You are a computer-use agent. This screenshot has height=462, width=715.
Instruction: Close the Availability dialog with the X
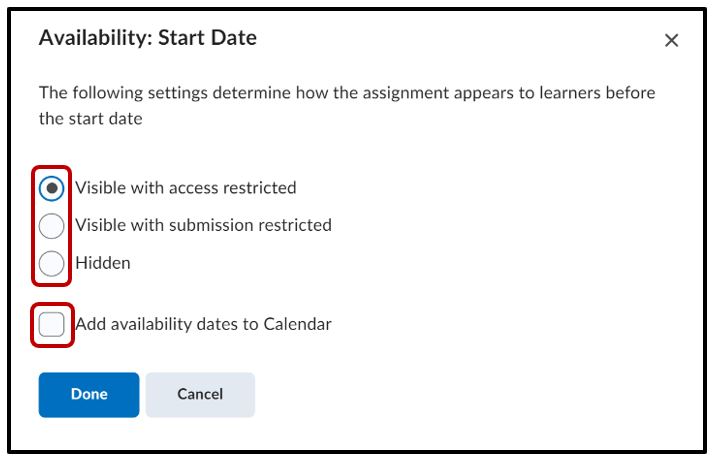[x=671, y=40]
